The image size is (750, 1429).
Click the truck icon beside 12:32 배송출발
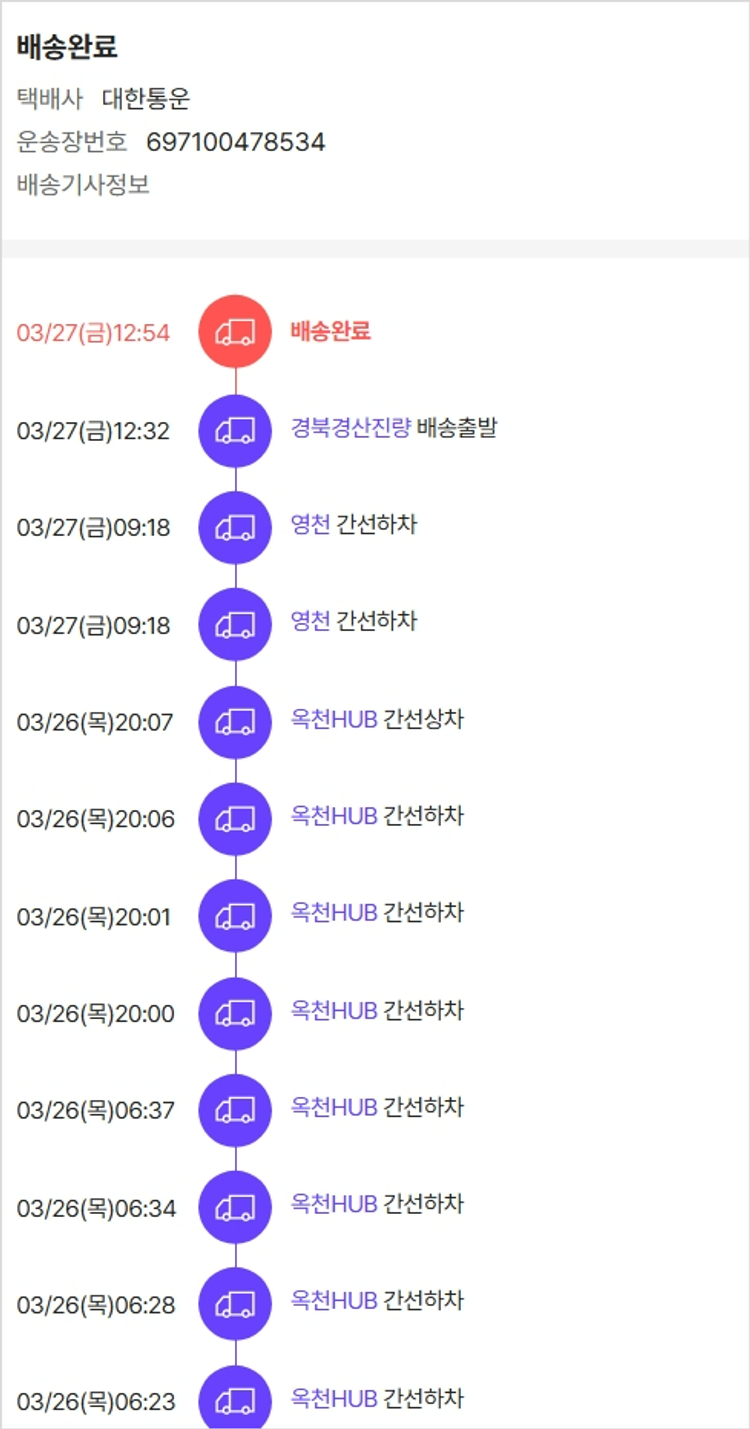[235, 430]
